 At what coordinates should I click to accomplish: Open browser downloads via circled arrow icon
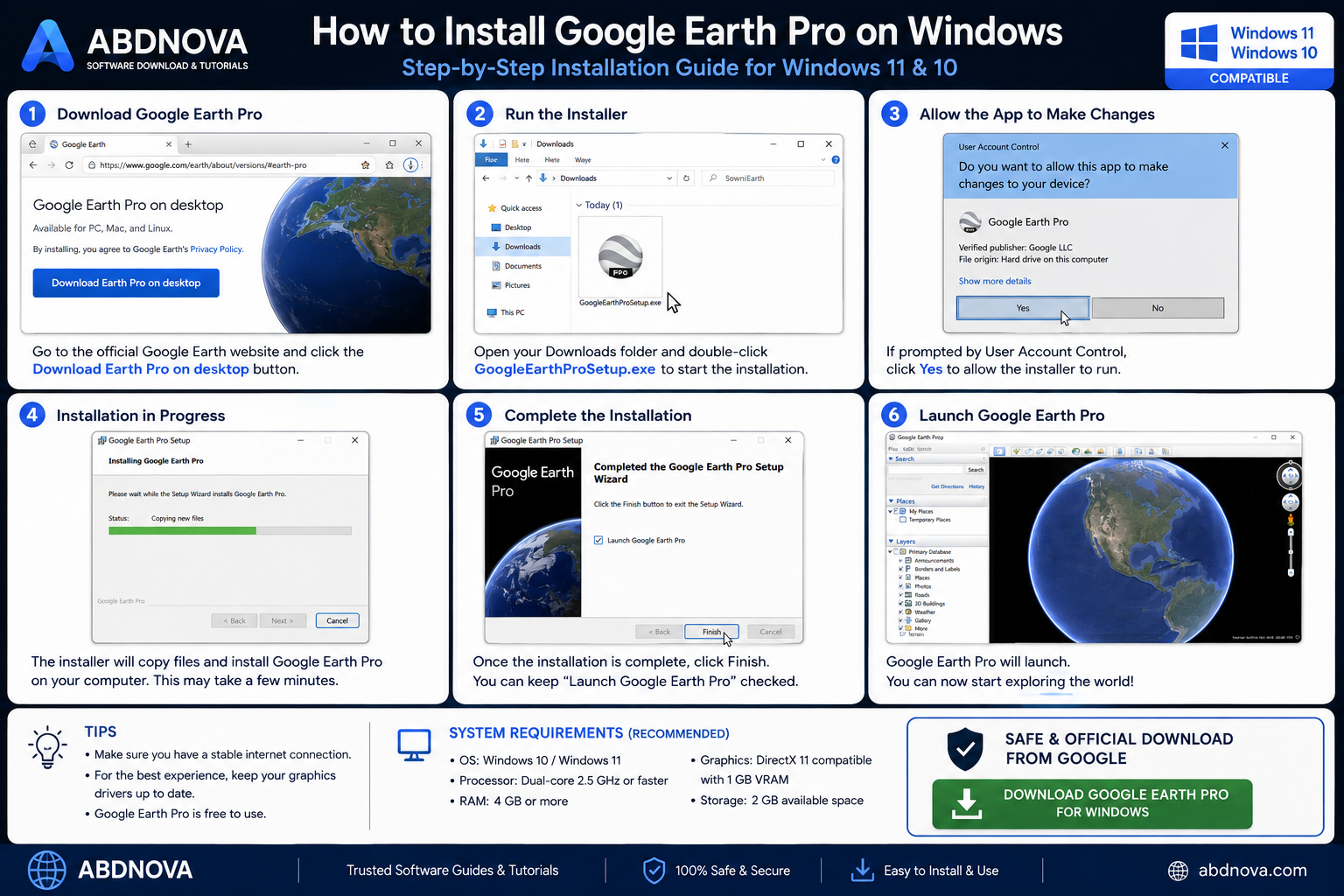[410, 164]
